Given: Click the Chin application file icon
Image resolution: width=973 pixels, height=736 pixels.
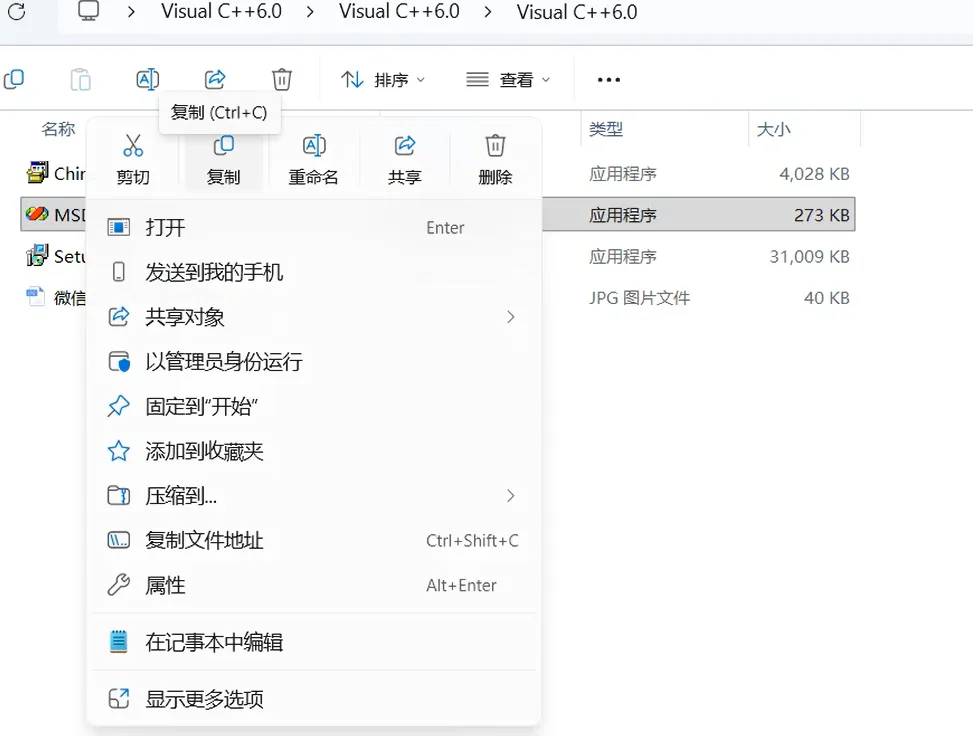Looking at the screenshot, I should (x=37, y=173).
